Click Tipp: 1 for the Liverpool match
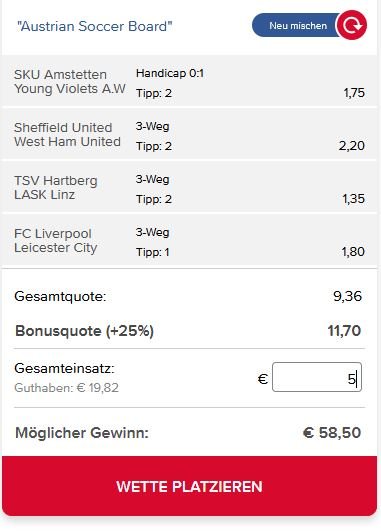Screen dimensions: 381x531 (x=152, y=252)
